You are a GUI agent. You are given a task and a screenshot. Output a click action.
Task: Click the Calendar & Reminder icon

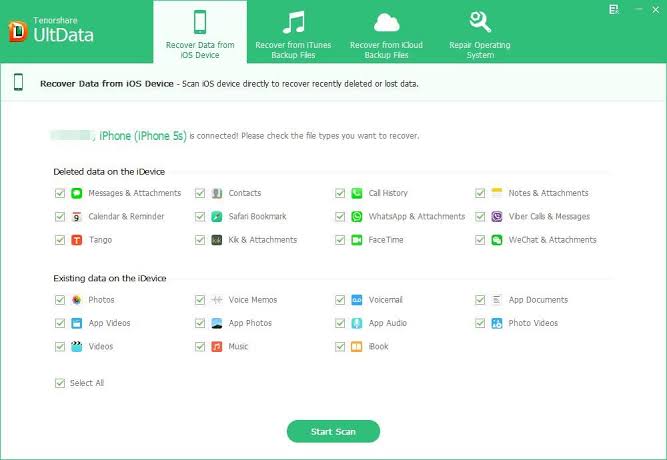point(77,217)
